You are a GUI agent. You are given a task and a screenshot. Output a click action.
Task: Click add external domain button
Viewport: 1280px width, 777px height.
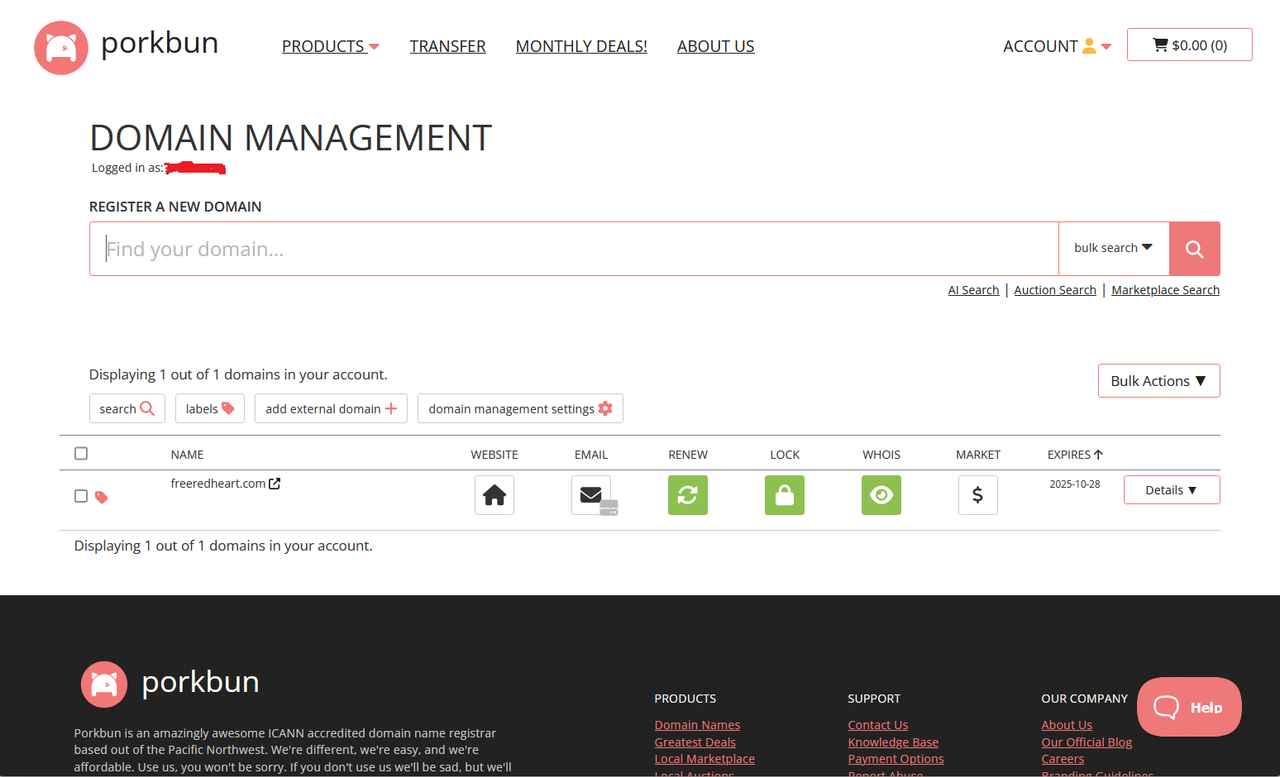pos(331,408)
